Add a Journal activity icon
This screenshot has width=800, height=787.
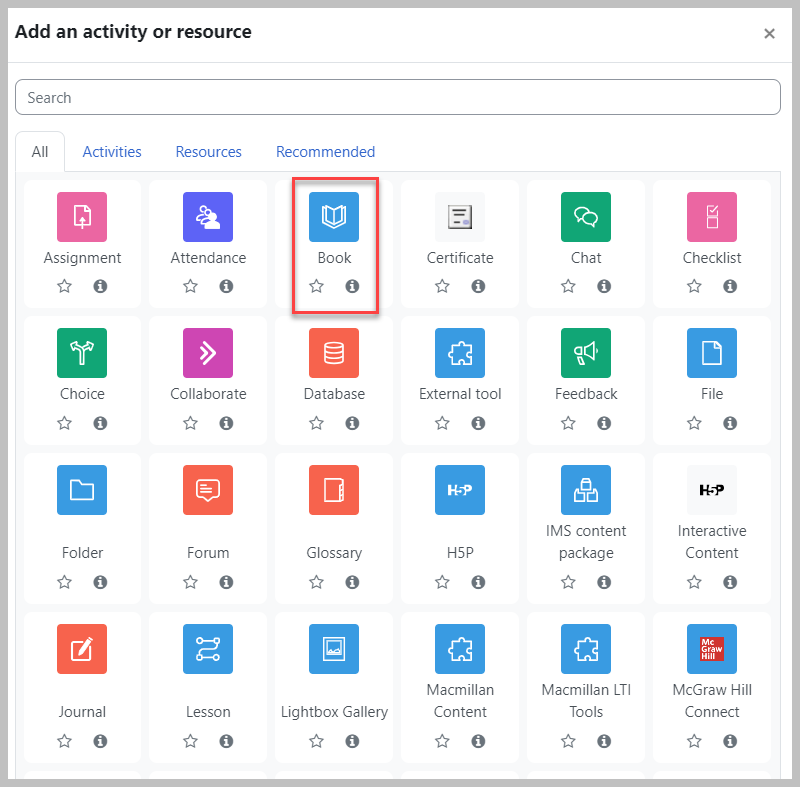click(82, 649)
